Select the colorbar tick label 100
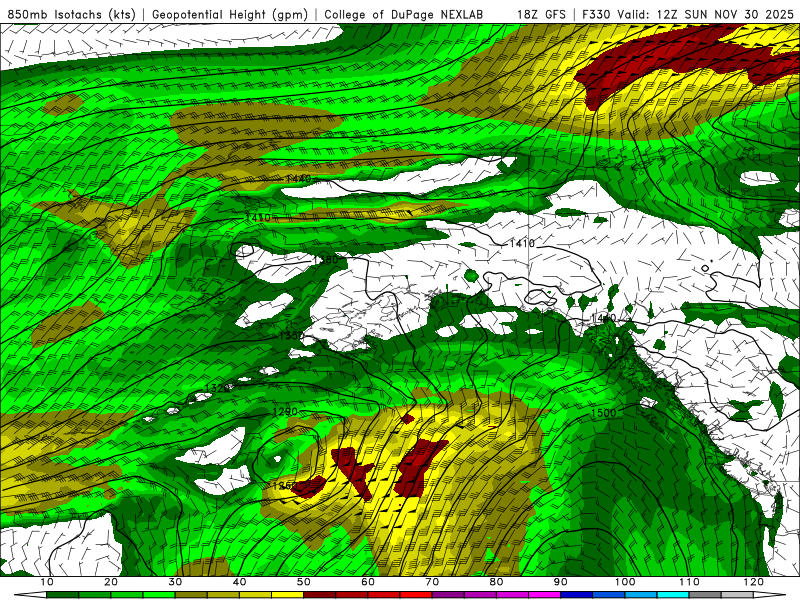 tap(625, 582)
